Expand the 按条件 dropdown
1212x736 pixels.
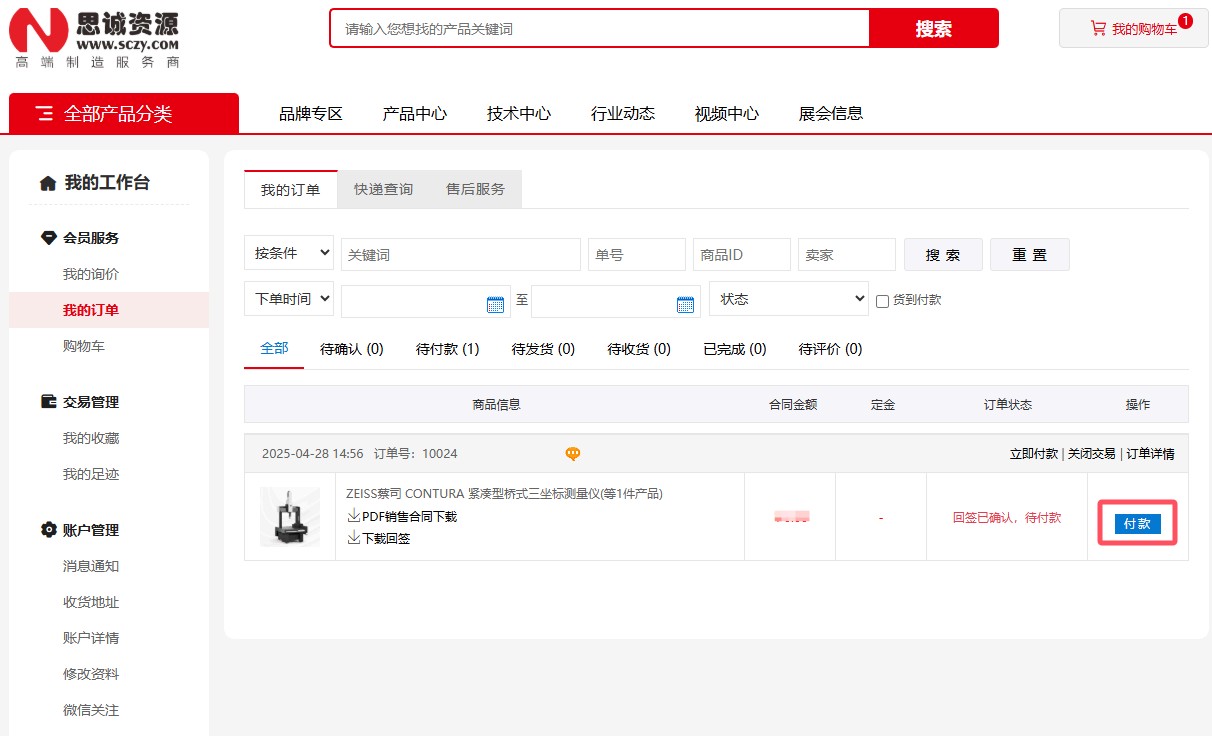tap(289, 254)
